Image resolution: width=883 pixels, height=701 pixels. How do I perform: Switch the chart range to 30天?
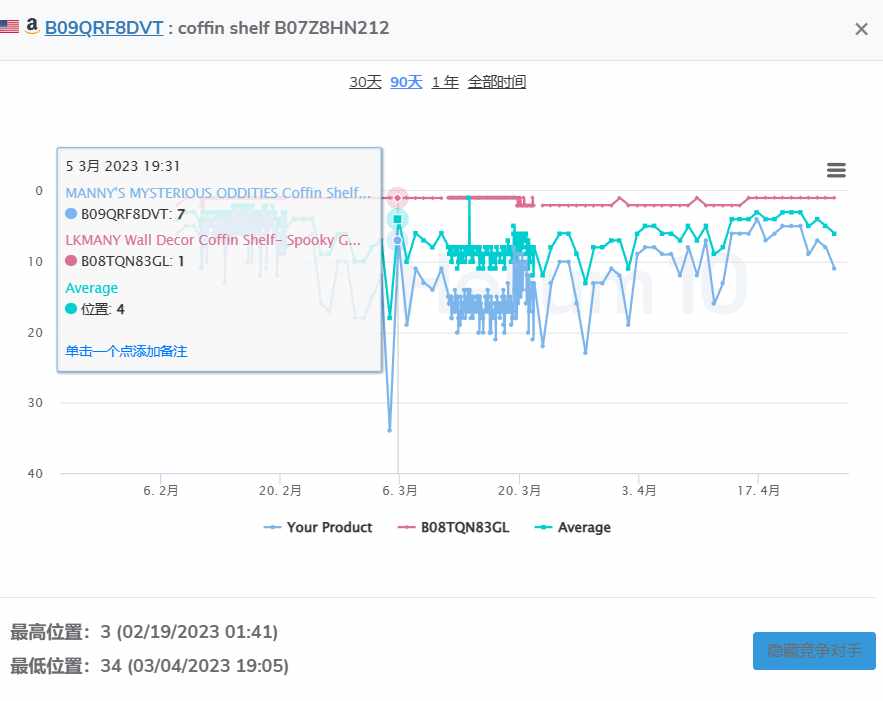365,82
